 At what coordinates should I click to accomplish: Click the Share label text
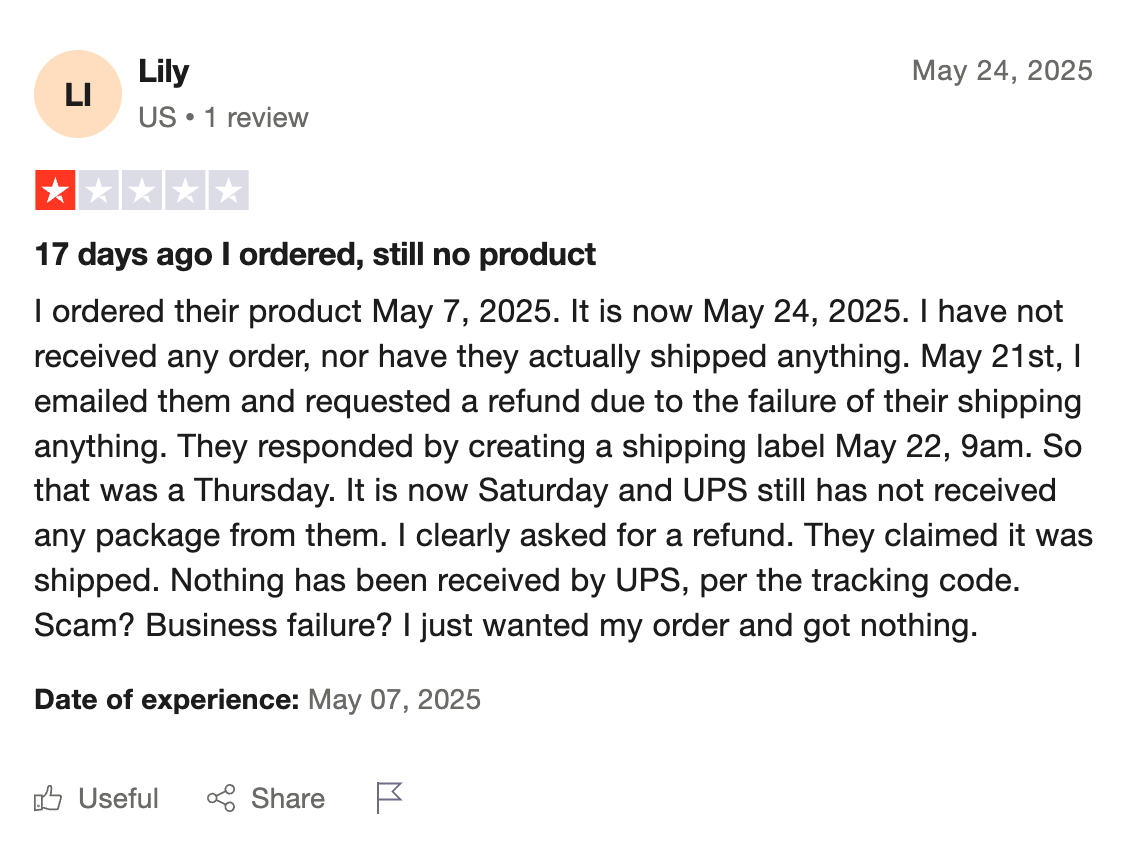point(288,799)
